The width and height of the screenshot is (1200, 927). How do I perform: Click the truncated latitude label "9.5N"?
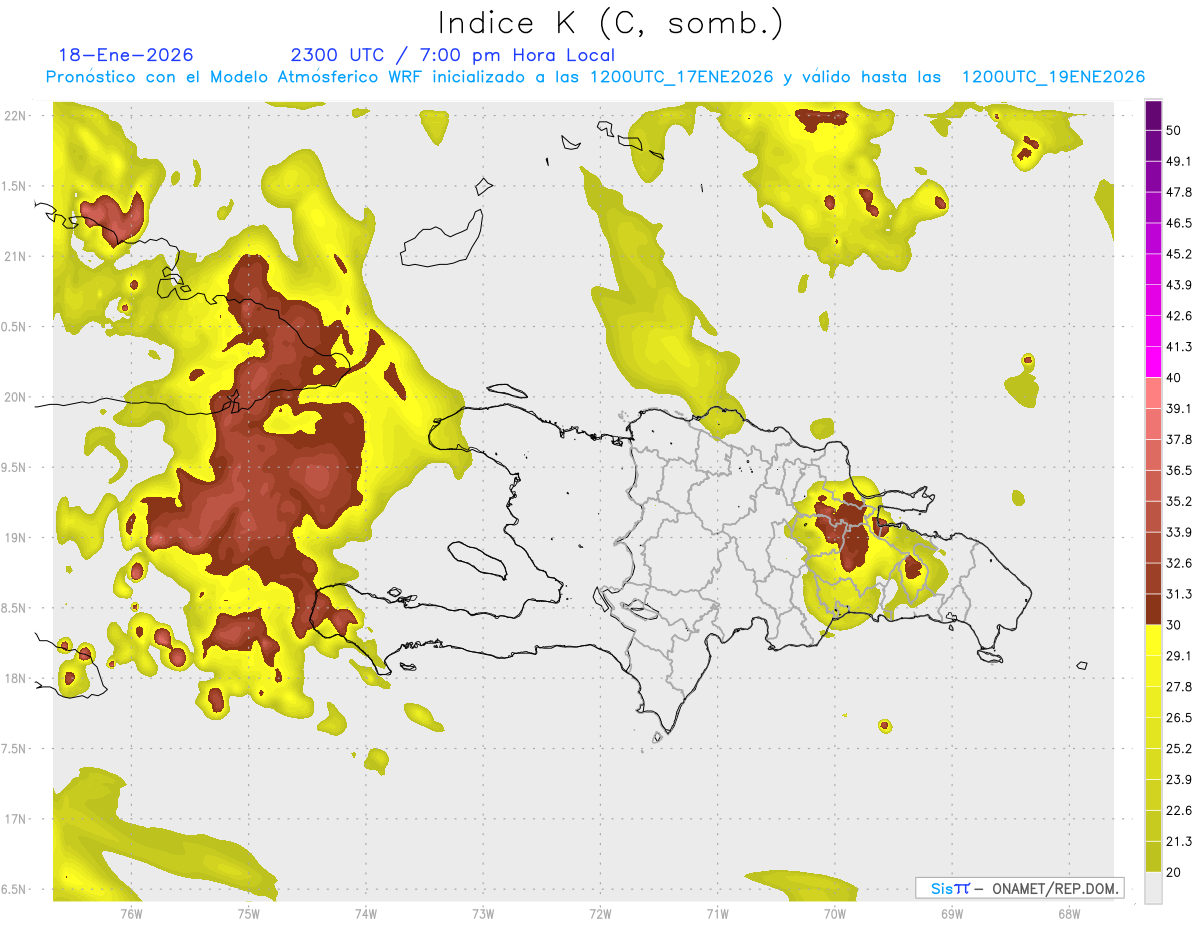14,468
